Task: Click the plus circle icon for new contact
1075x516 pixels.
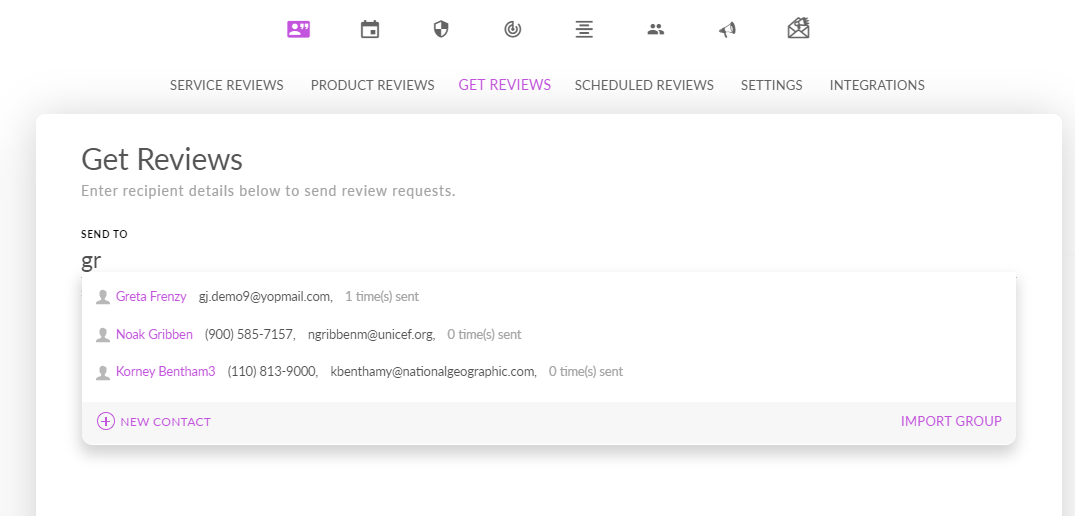Action: pyautogui.click(x=106, y=421)
